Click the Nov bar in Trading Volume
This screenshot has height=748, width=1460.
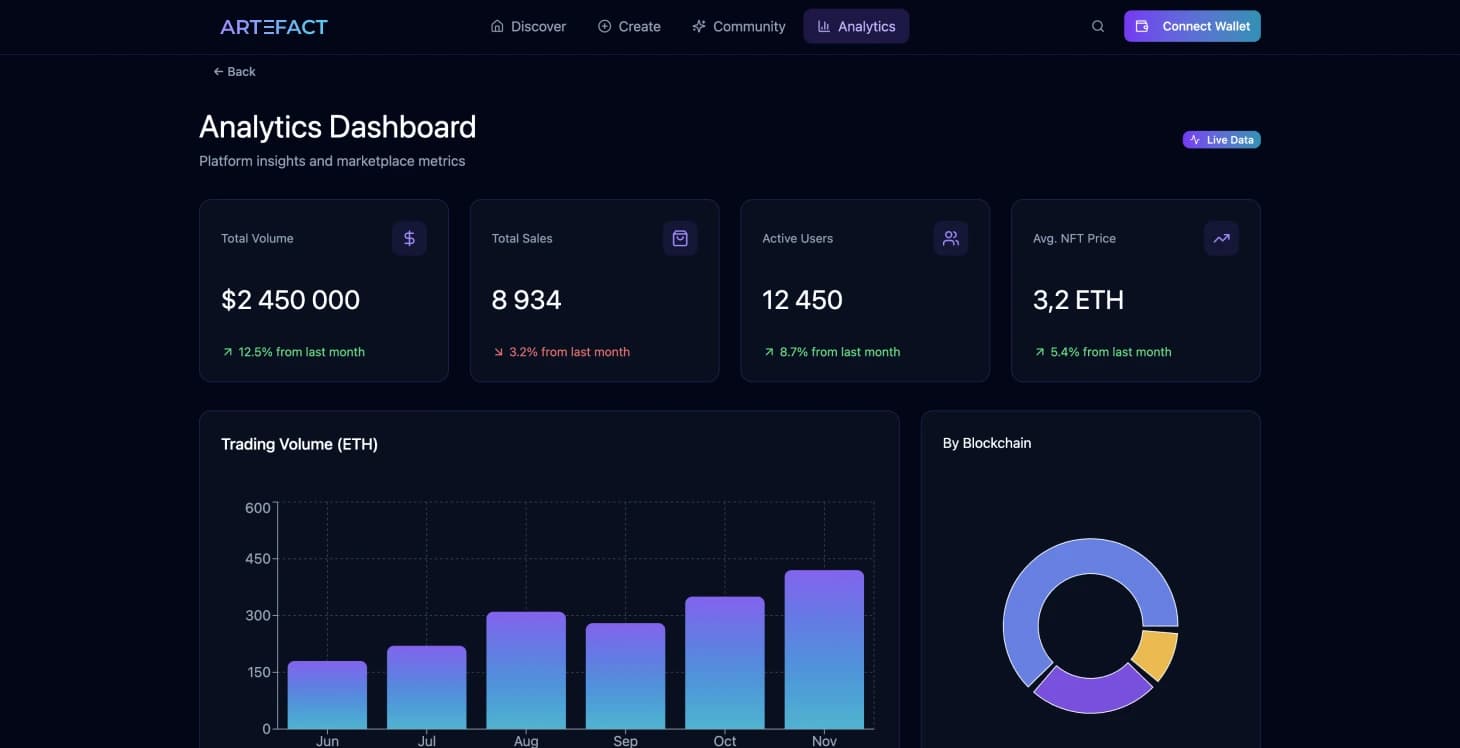click(824, 650)
